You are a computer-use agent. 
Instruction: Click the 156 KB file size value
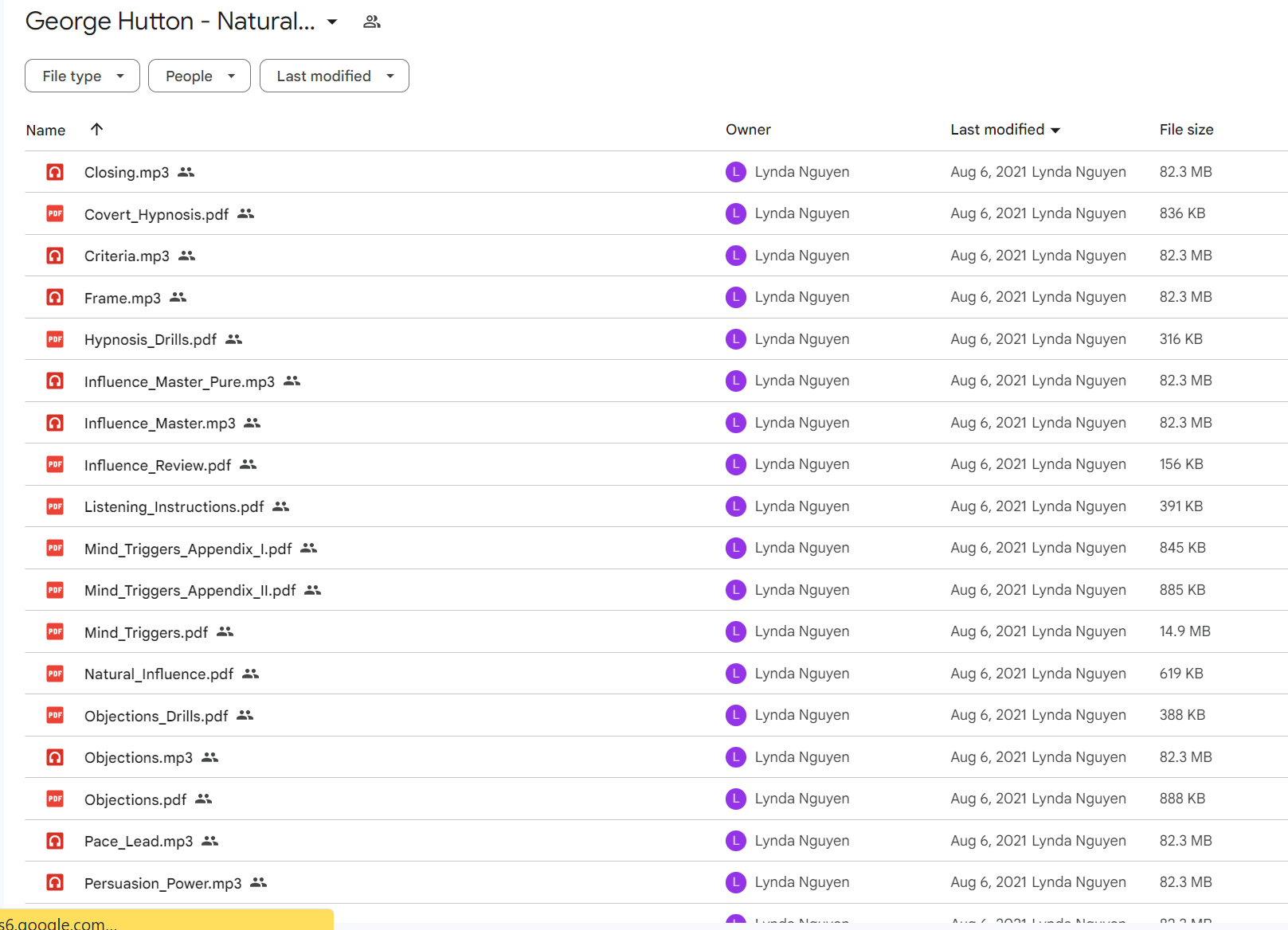pos(1181,464)
